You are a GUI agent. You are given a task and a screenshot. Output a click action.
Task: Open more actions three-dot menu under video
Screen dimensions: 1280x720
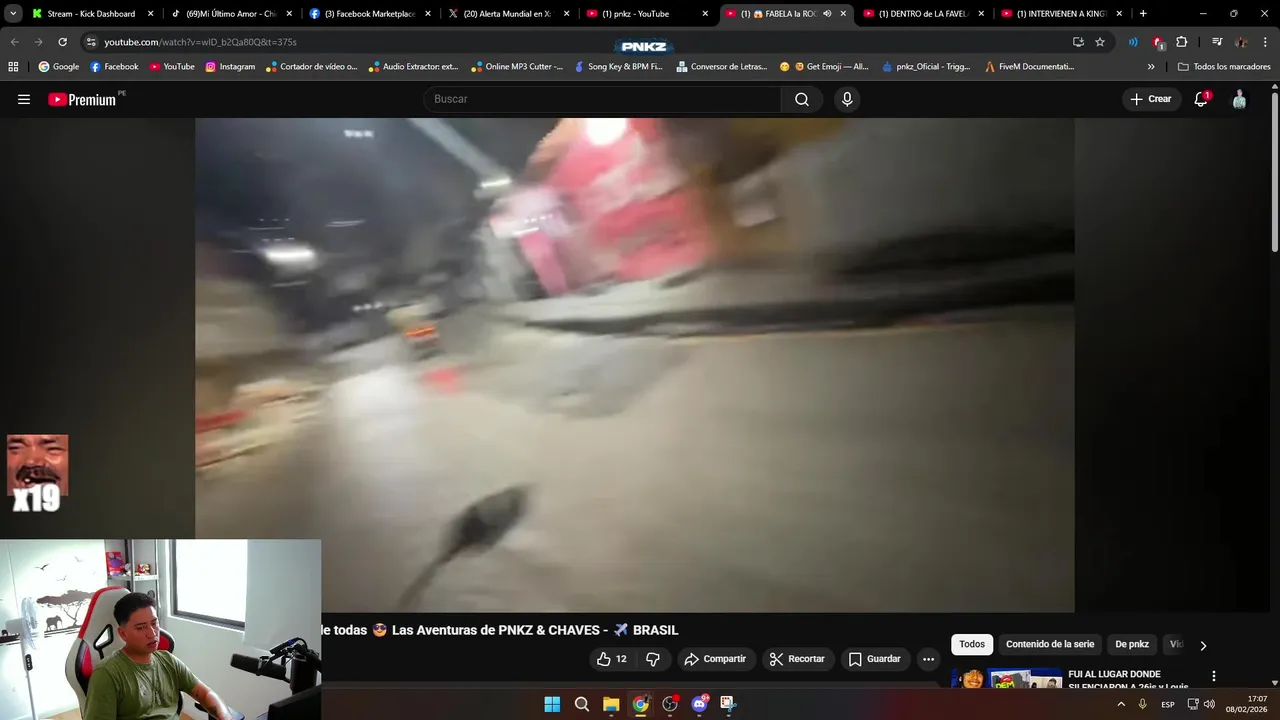pos(928,659)
